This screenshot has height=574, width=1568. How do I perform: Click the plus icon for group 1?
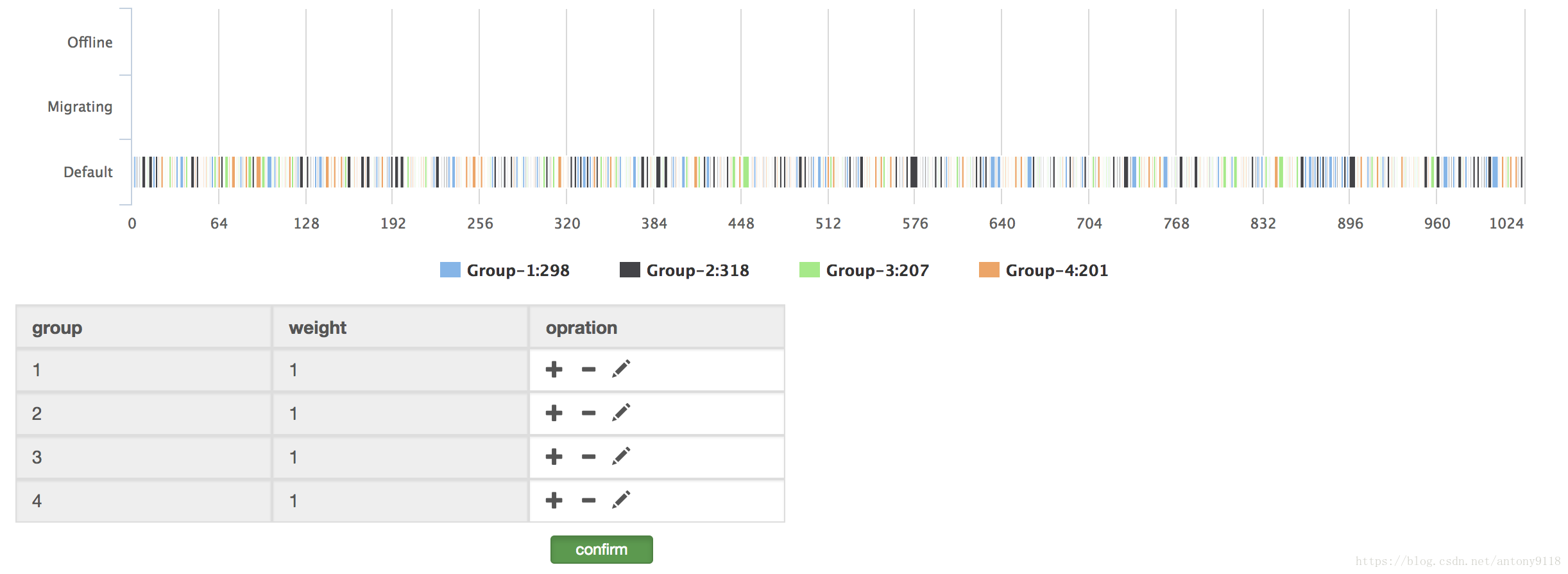[x=554, y=369]
